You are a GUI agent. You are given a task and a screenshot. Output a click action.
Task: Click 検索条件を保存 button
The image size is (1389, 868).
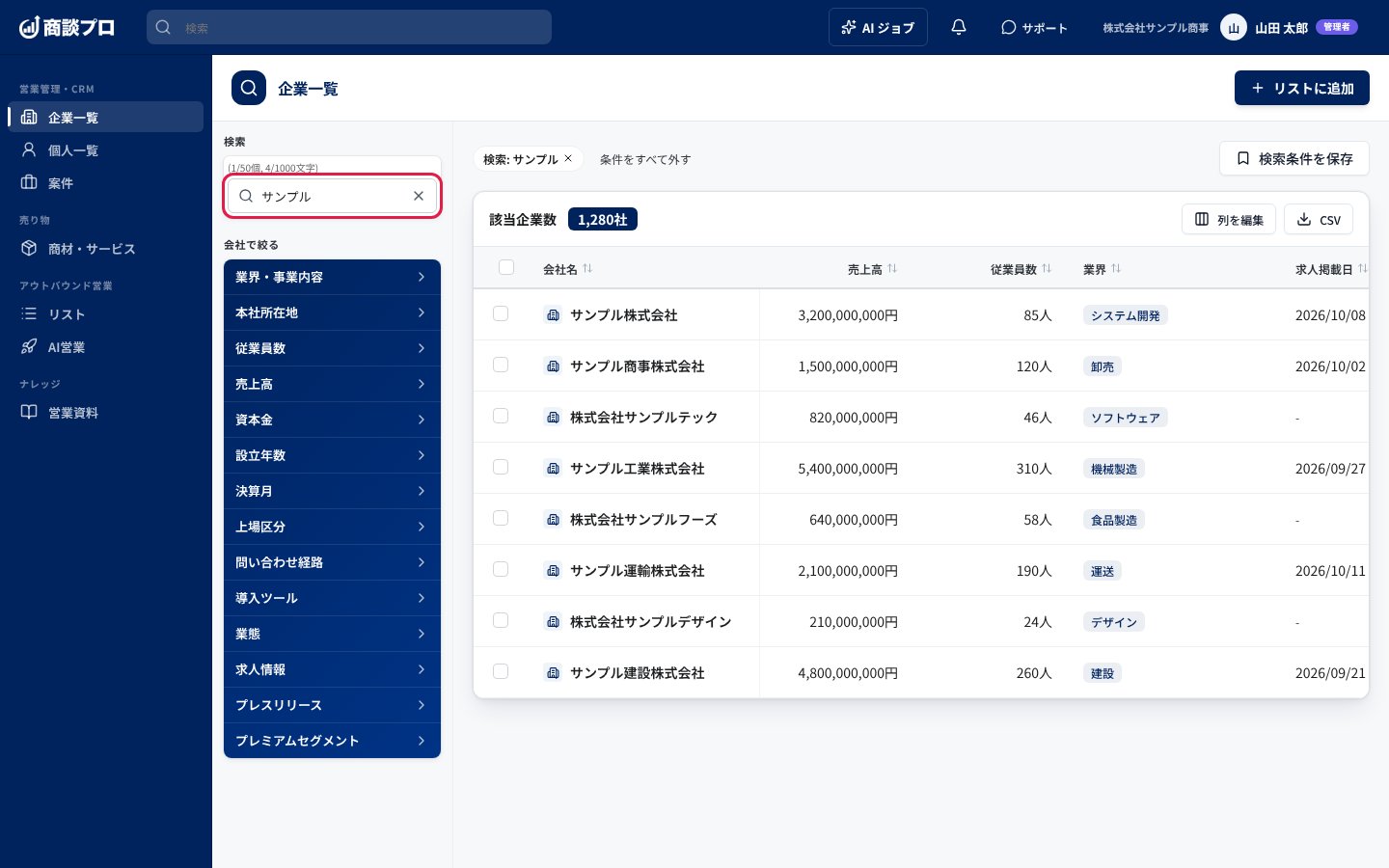pyautogui.click(x=1294, y=158)
